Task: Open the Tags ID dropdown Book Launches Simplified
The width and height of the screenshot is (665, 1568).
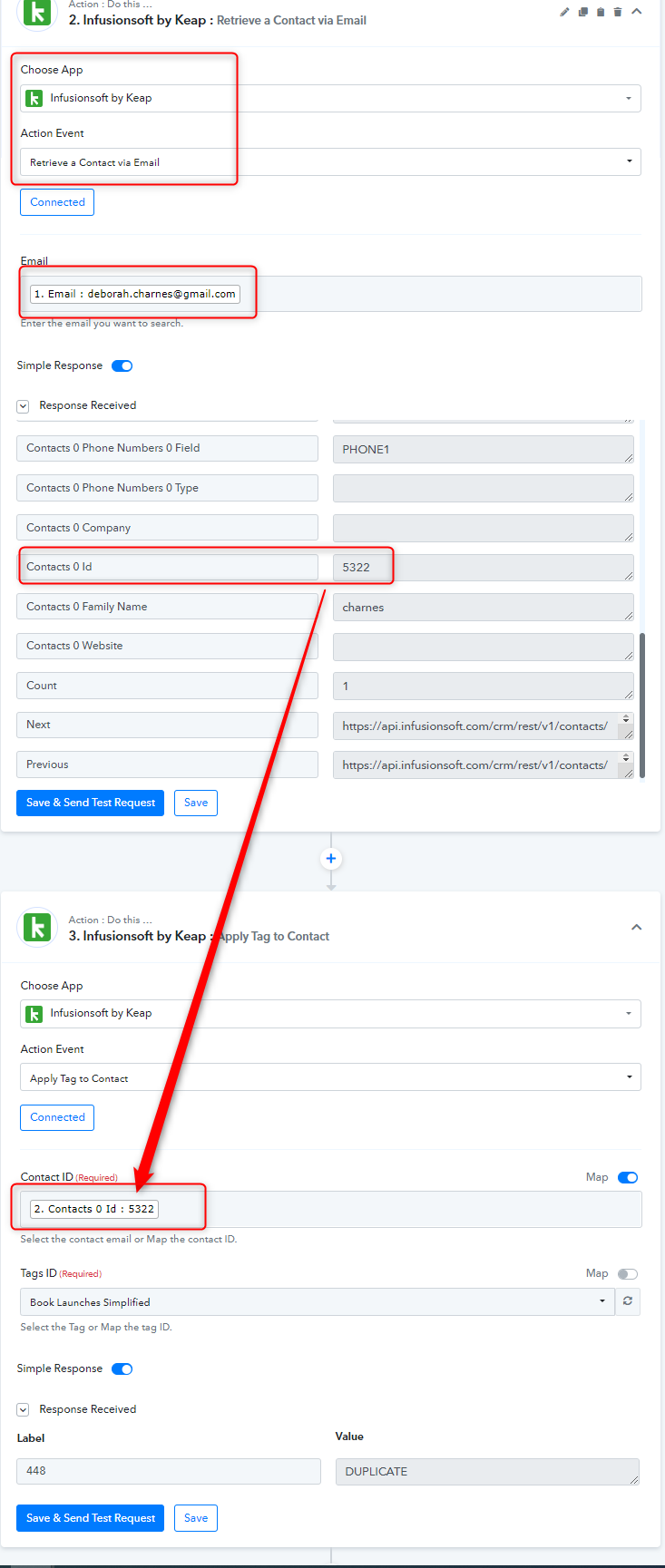Action: (x=318, y=1301)
